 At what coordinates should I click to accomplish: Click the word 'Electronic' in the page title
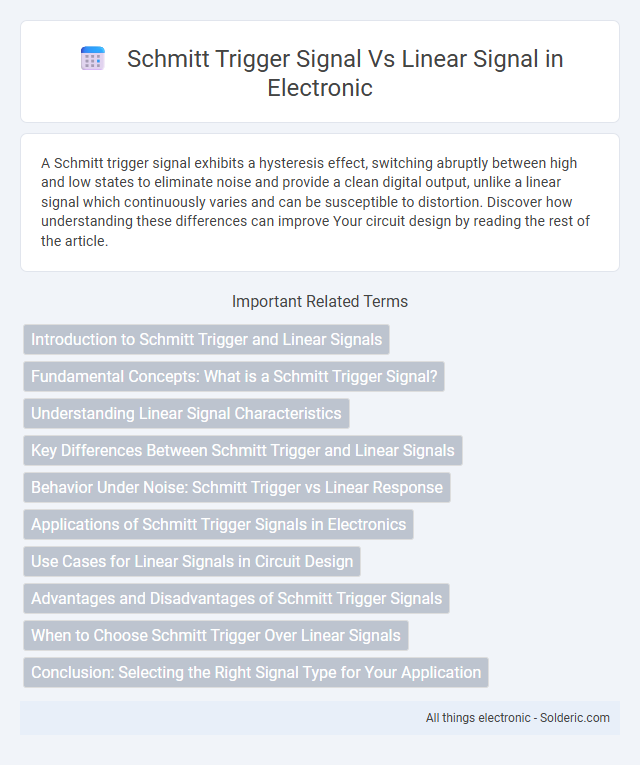pos(320,88)
